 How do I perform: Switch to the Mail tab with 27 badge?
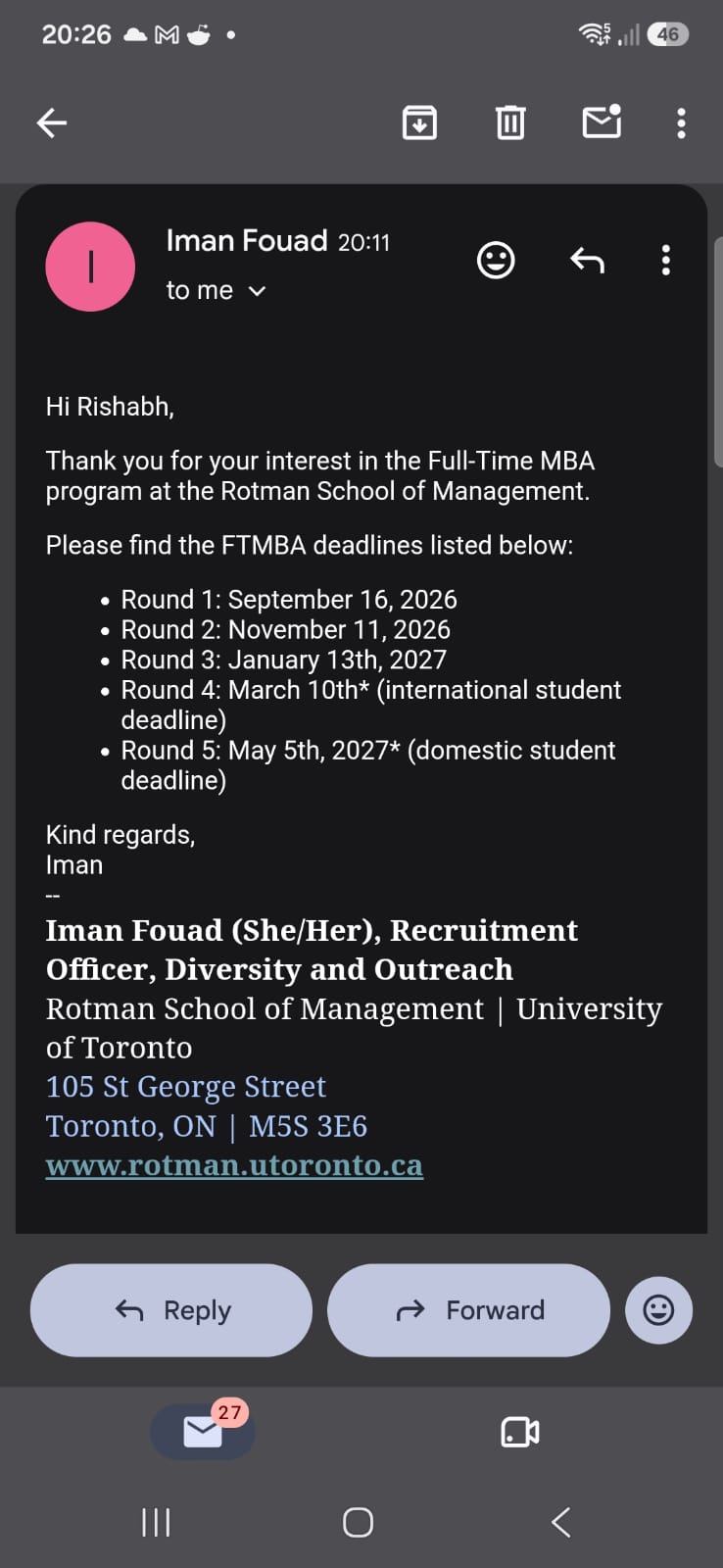203,1431
